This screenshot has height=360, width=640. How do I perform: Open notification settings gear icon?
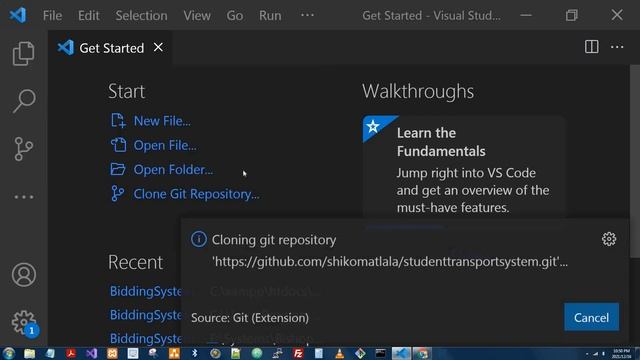(x=609, y=239)
